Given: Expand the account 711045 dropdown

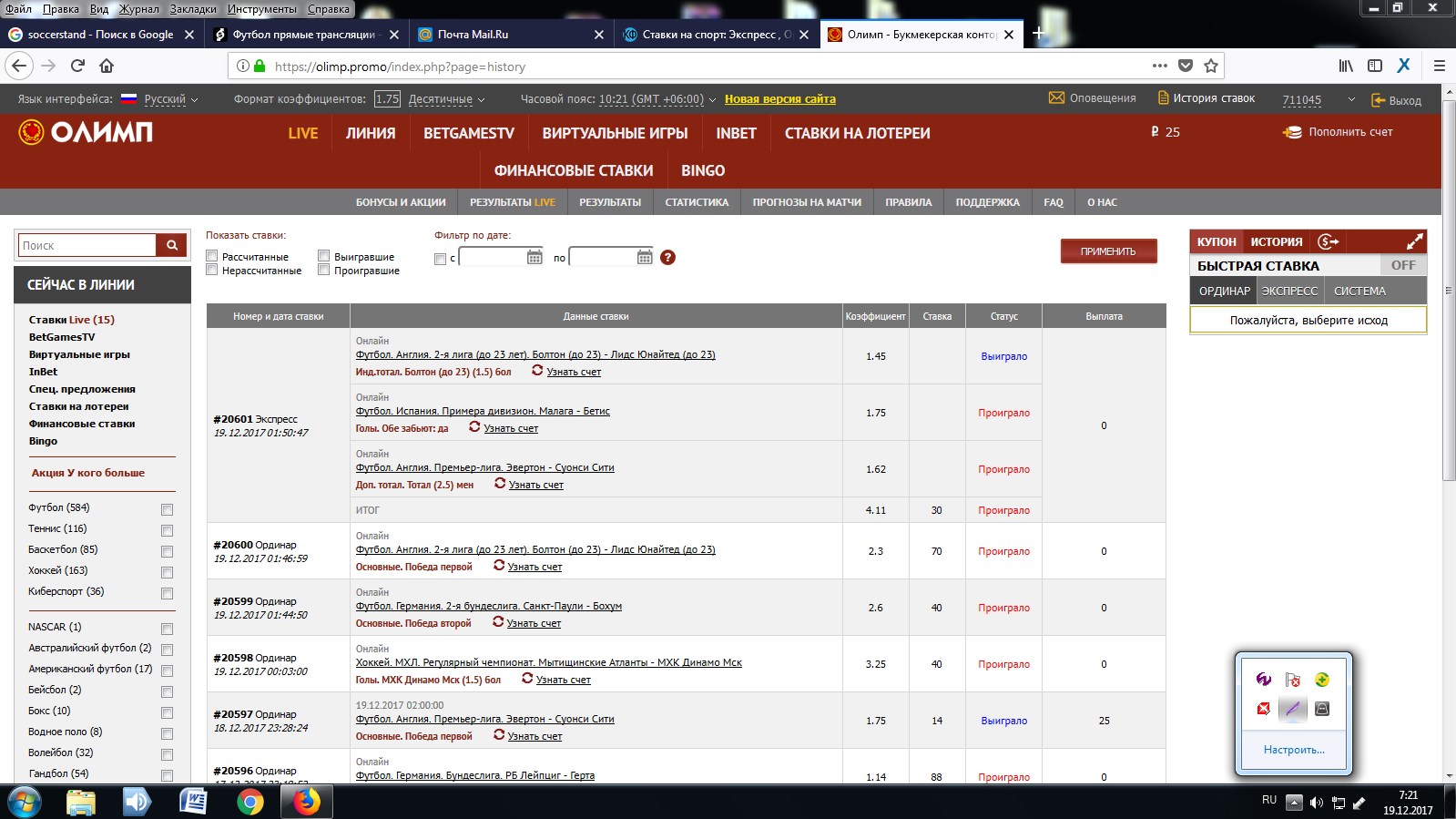Looking at the screenshot, I should pos(1351,99).
